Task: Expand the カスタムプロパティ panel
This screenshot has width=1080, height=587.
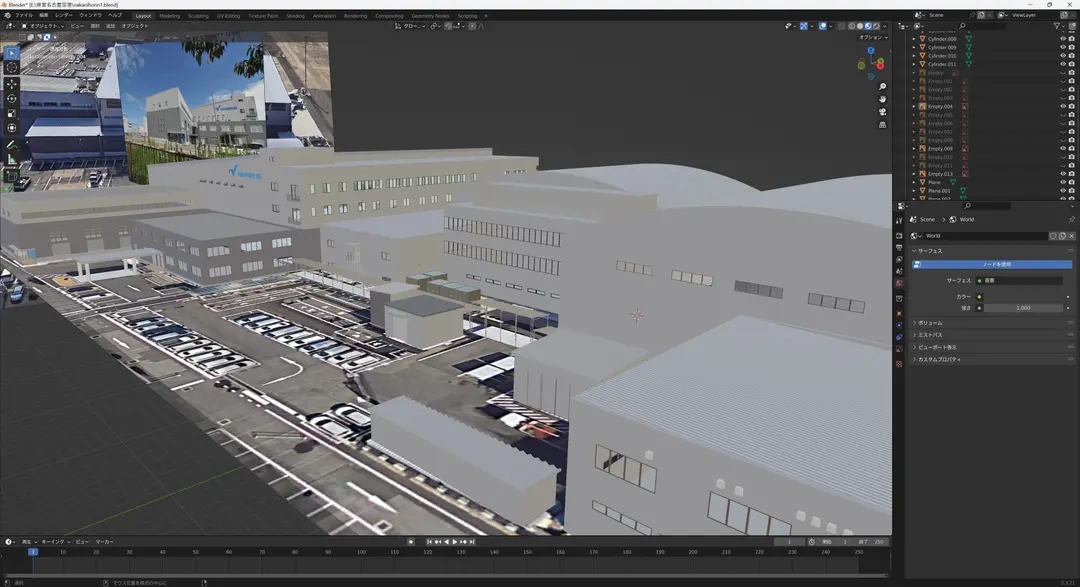Action: point(937,360)
